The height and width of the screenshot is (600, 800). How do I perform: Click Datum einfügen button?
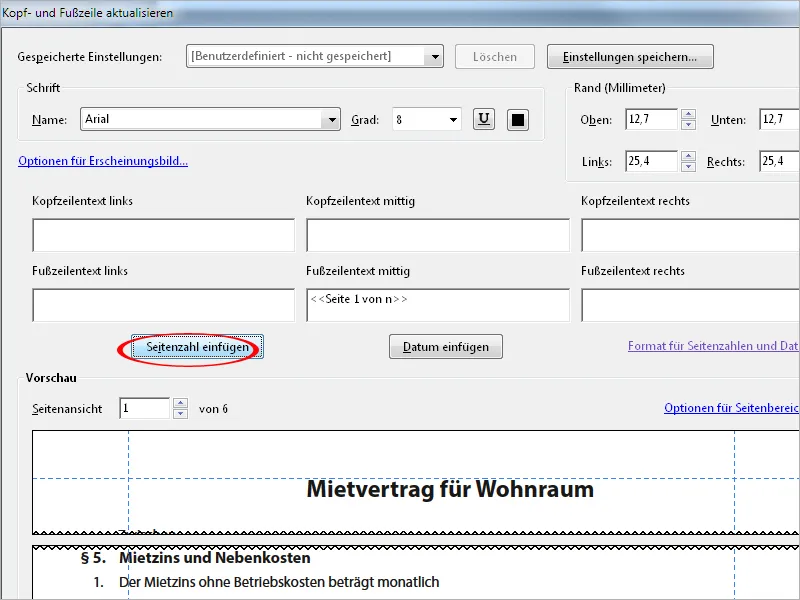tap(446, 347)
